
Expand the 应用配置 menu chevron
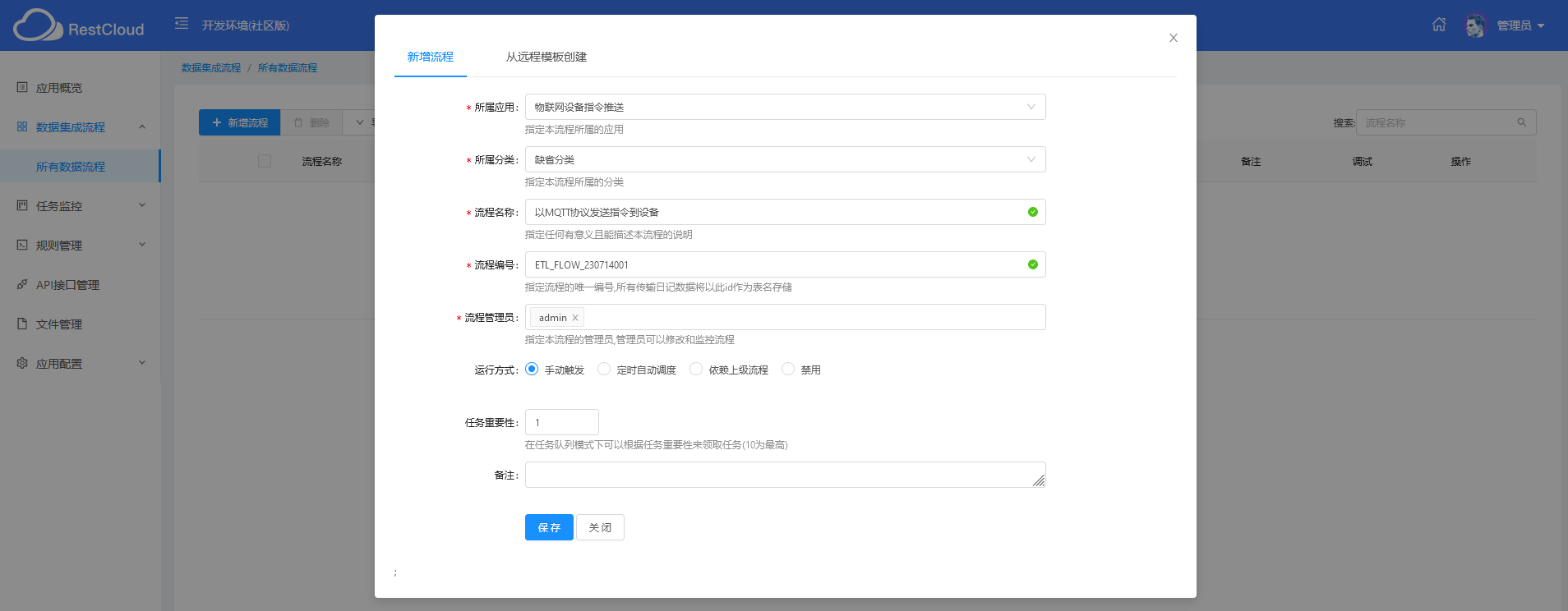pyautogui.click(x=142, y=363)
